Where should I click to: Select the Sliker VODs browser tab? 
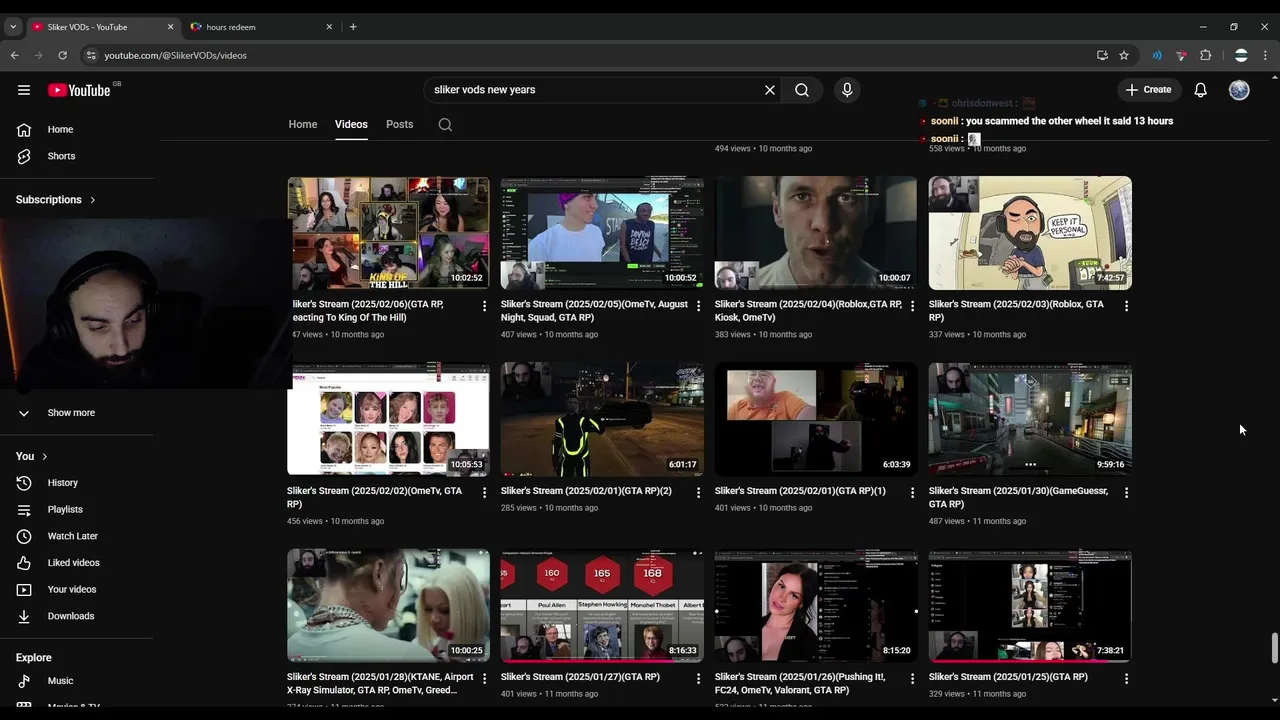100,27
